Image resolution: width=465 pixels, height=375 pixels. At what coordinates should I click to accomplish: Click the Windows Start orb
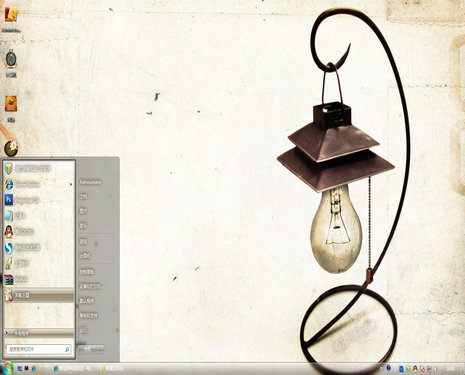[7, 368]
